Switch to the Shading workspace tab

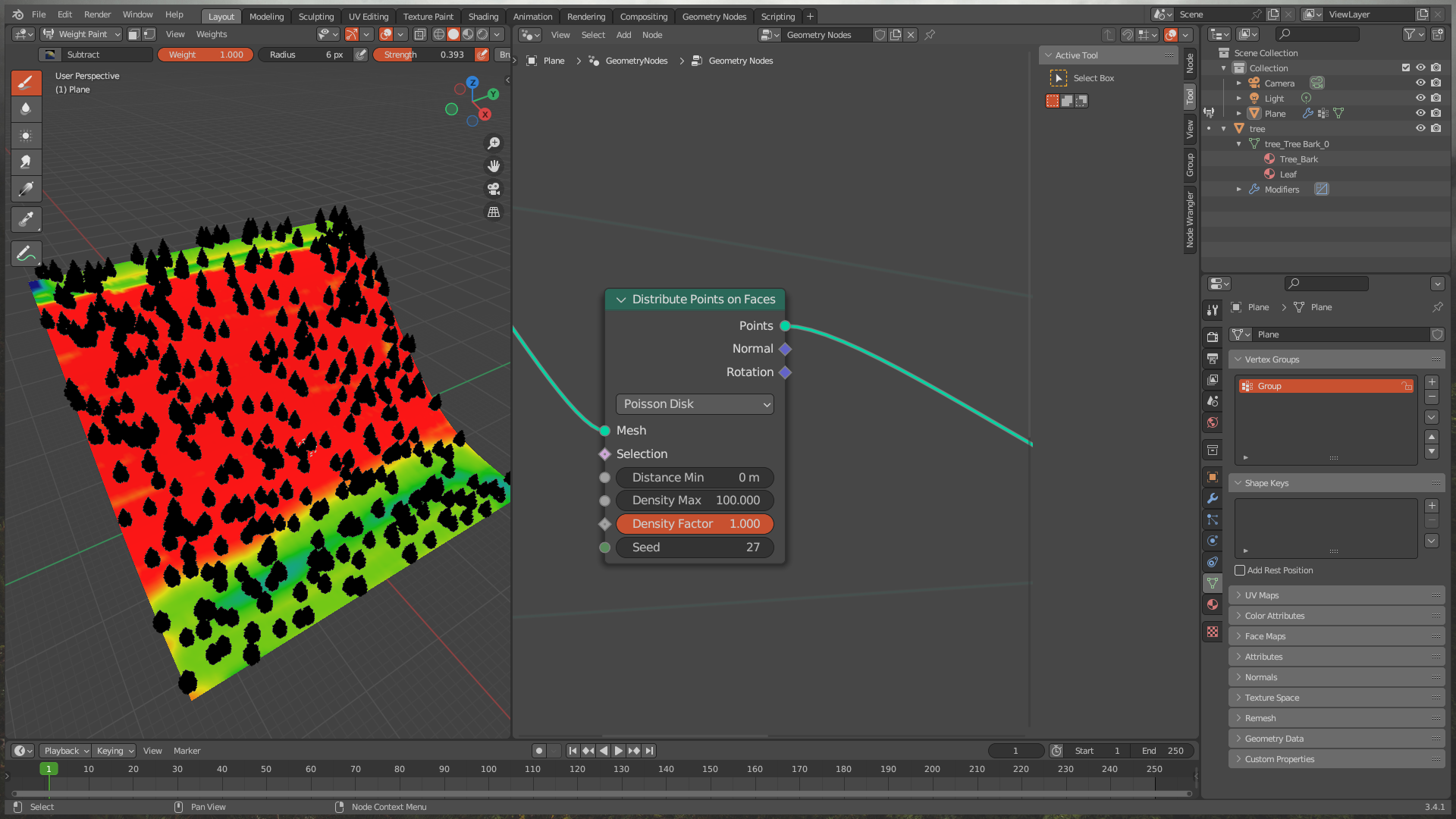[483, 16]
